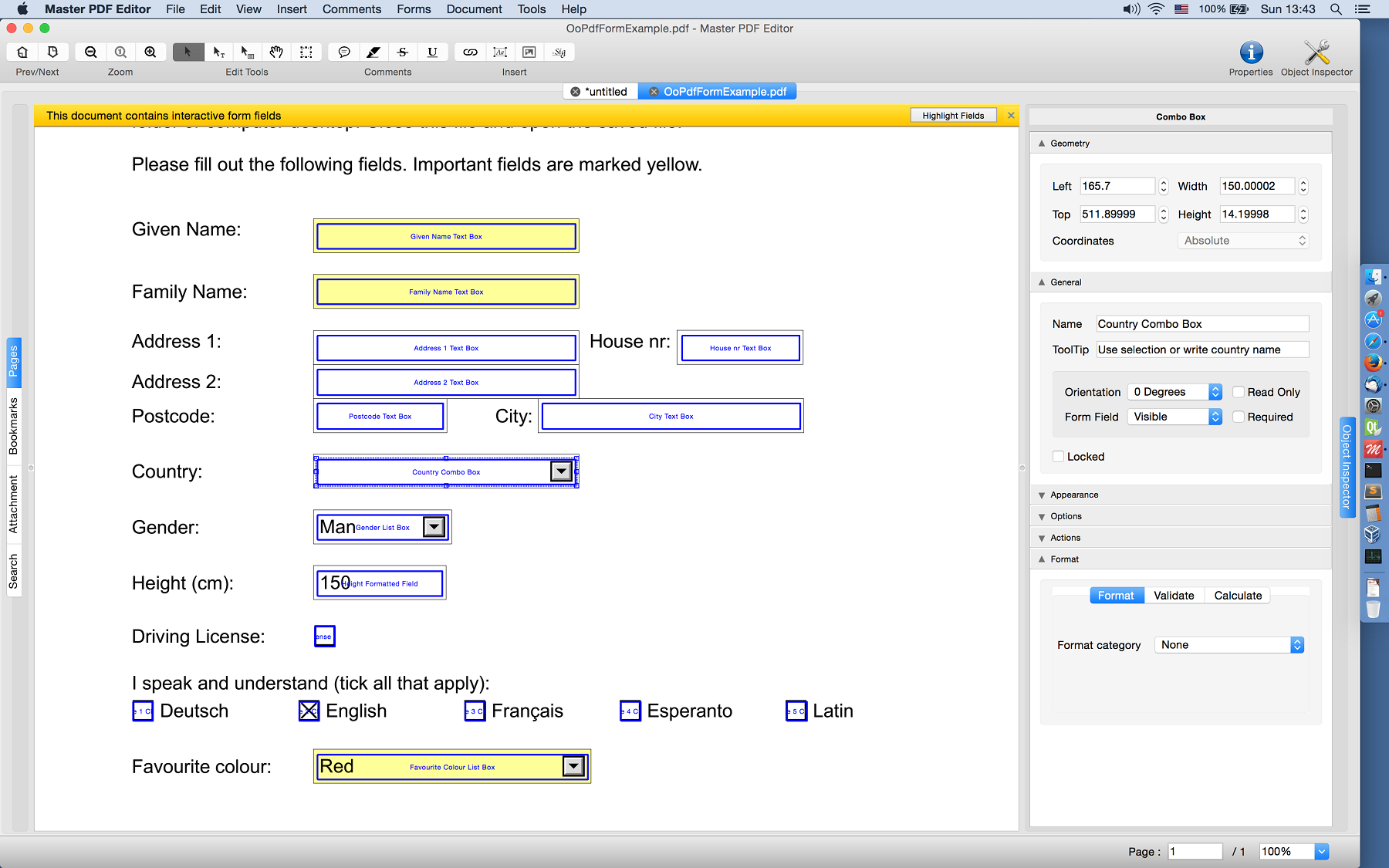Expand the Appearance section
This screenshot has width=1389, height=868.
1073,495
